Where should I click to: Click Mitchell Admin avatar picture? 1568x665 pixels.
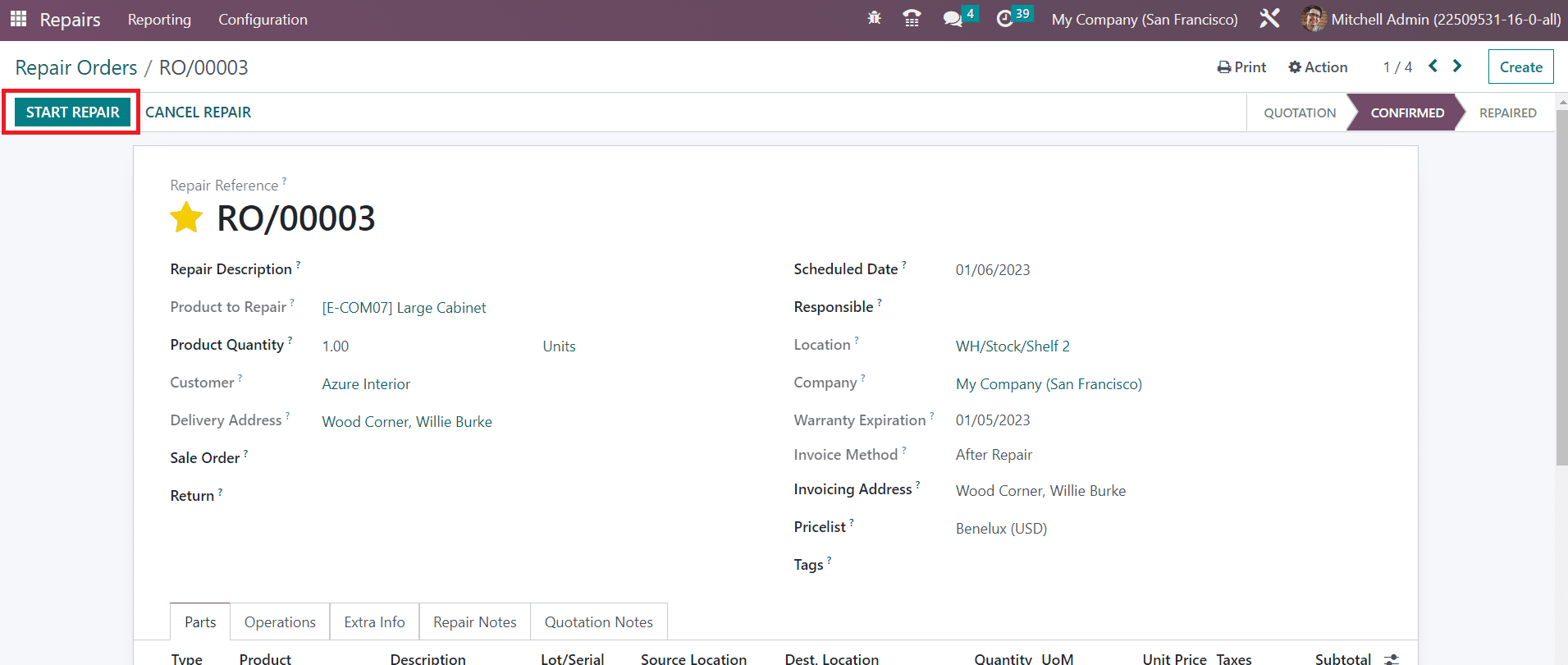1313,19
